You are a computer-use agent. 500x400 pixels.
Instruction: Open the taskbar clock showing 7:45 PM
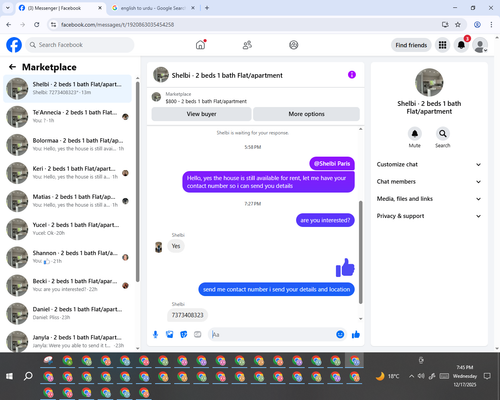465,376
